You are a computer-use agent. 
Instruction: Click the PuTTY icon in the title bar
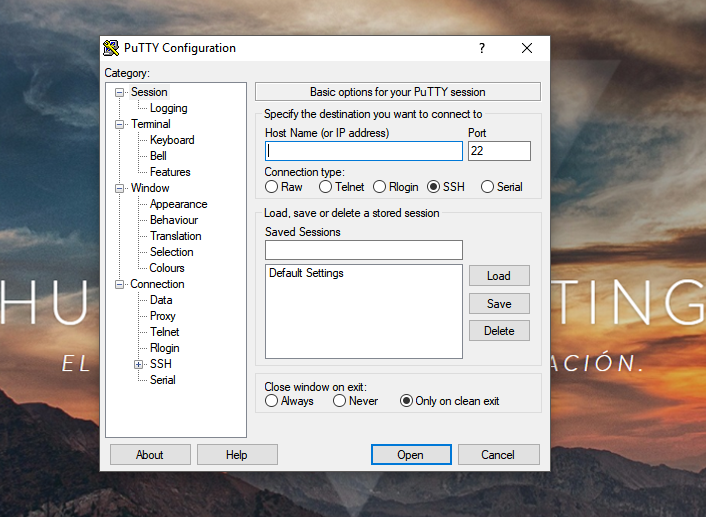[x=111, y=48]
